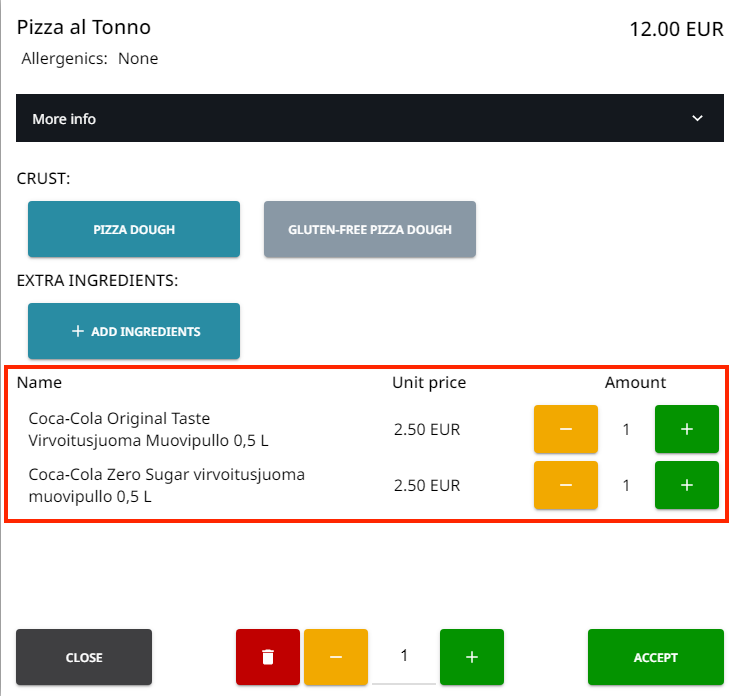Click the More info label text
The image size is (733, 696).
pos(64,119)
